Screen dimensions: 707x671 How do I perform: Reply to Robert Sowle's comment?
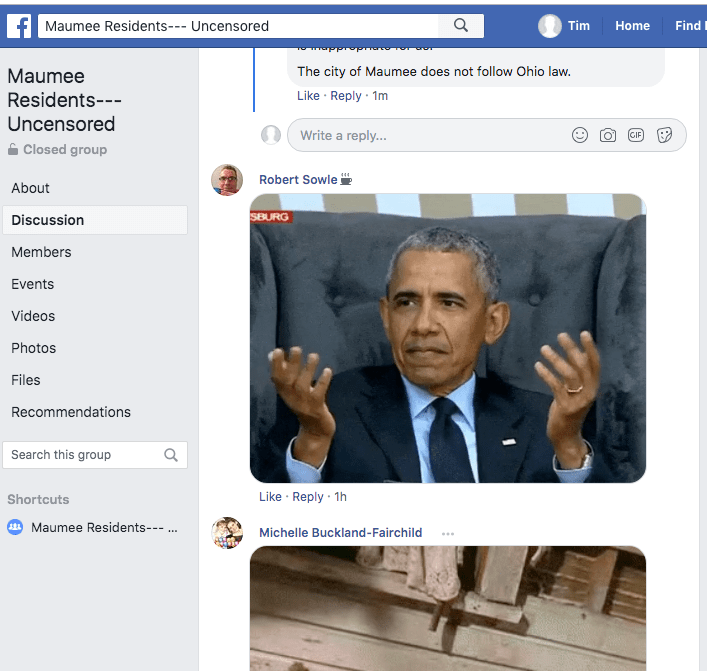click(308, 497)
